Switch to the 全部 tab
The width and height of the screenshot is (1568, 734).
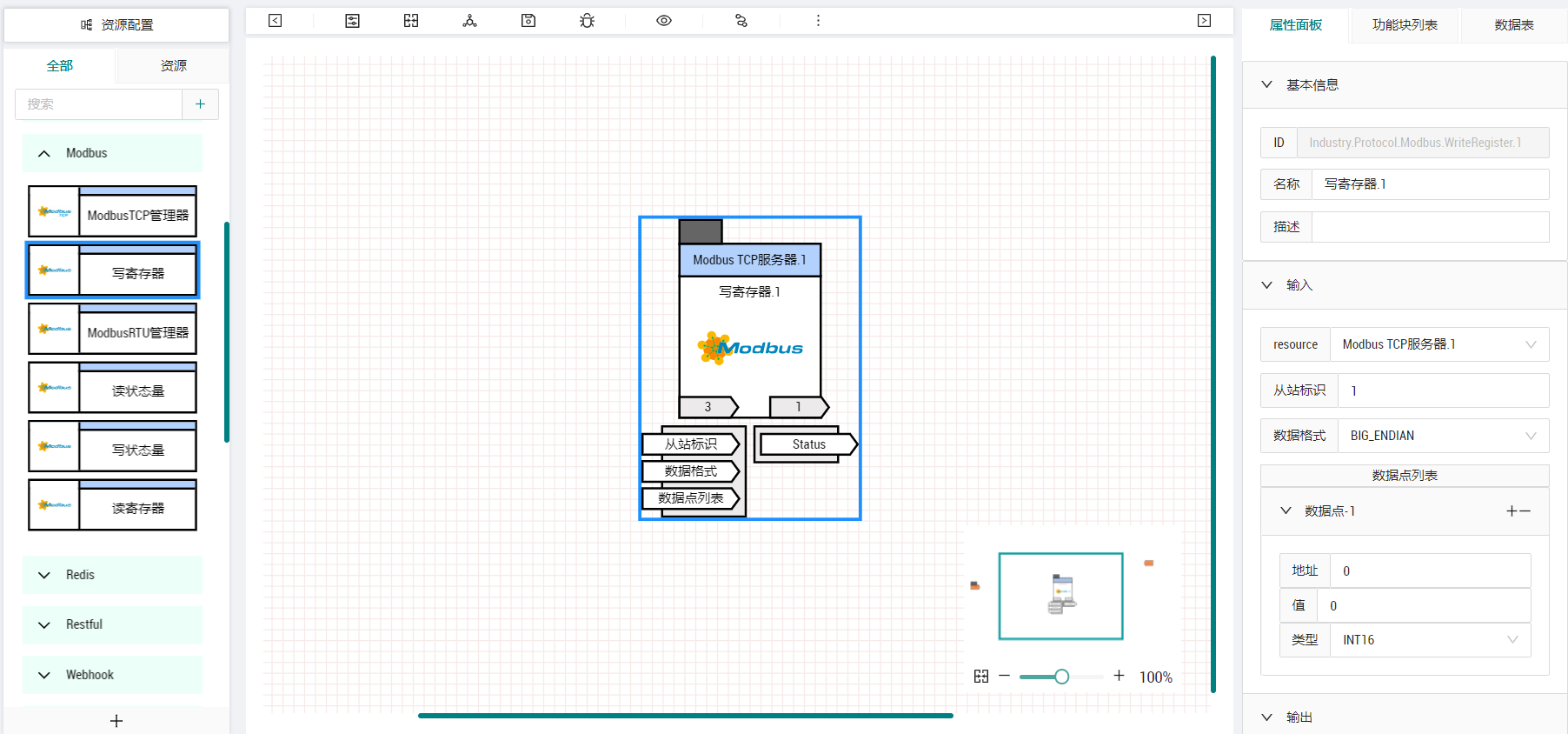[x=59, y=66]
